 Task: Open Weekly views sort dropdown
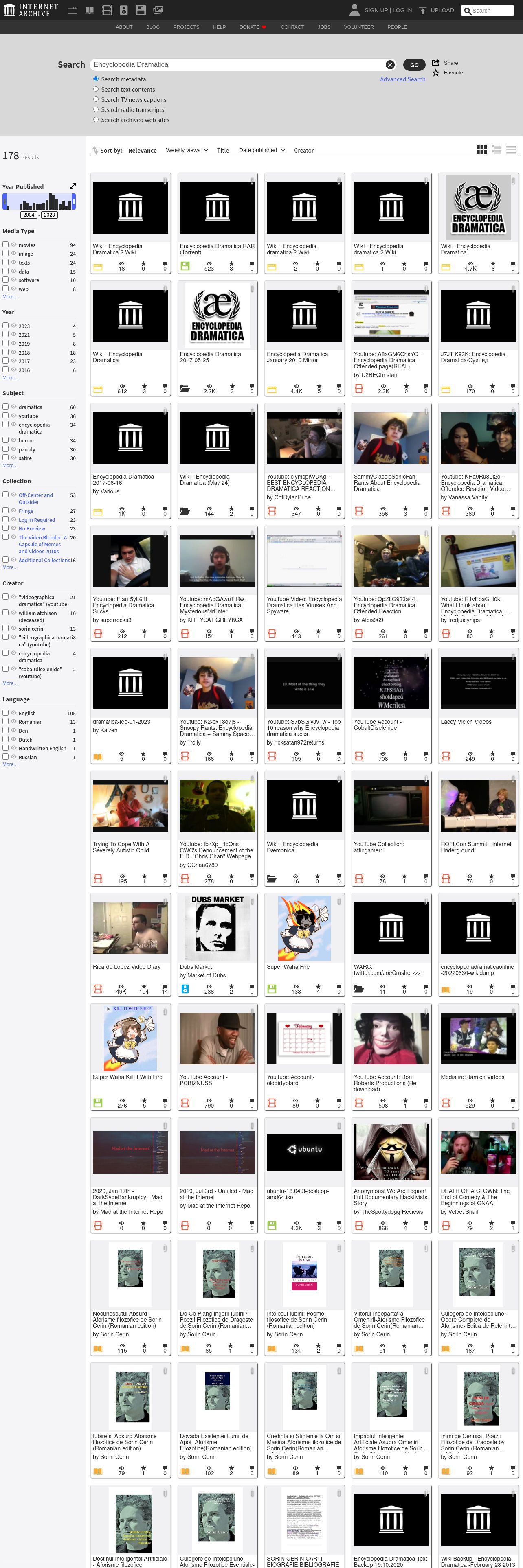click(x=187, y=150)
